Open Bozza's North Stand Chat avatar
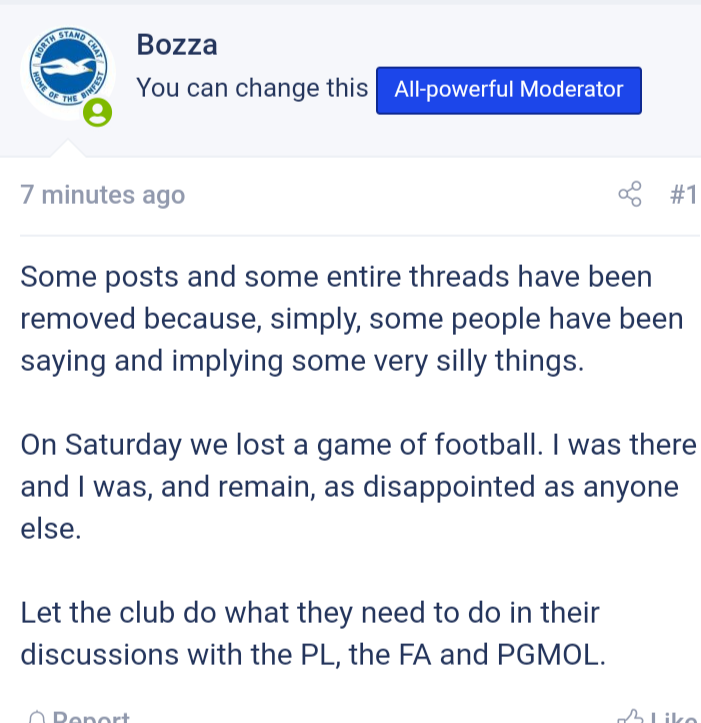Image resolution: width=701 pixels, height=723 pixels. click(x=68, y=73)
